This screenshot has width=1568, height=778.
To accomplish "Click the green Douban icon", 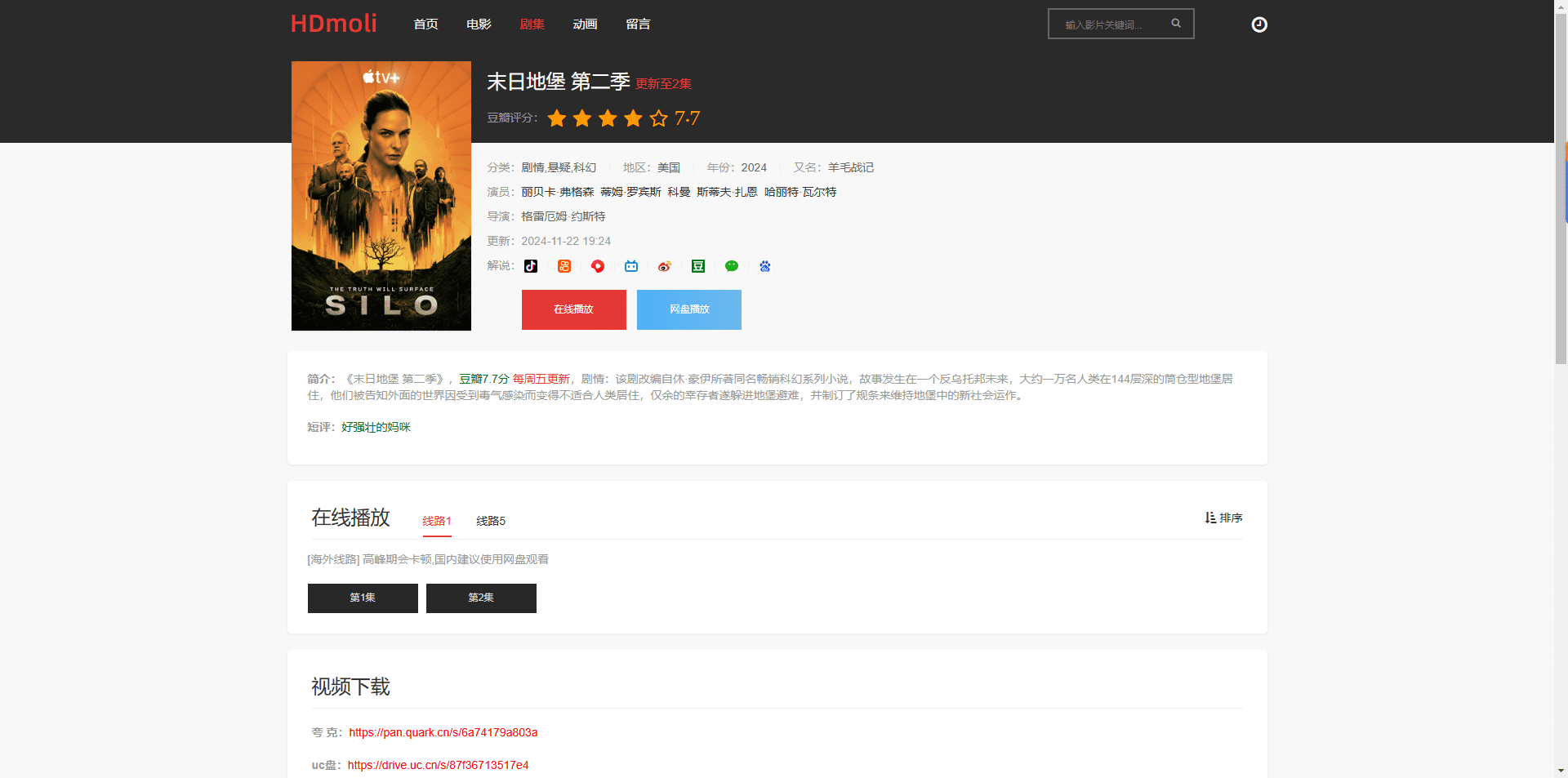I will [x=698, y=266].
